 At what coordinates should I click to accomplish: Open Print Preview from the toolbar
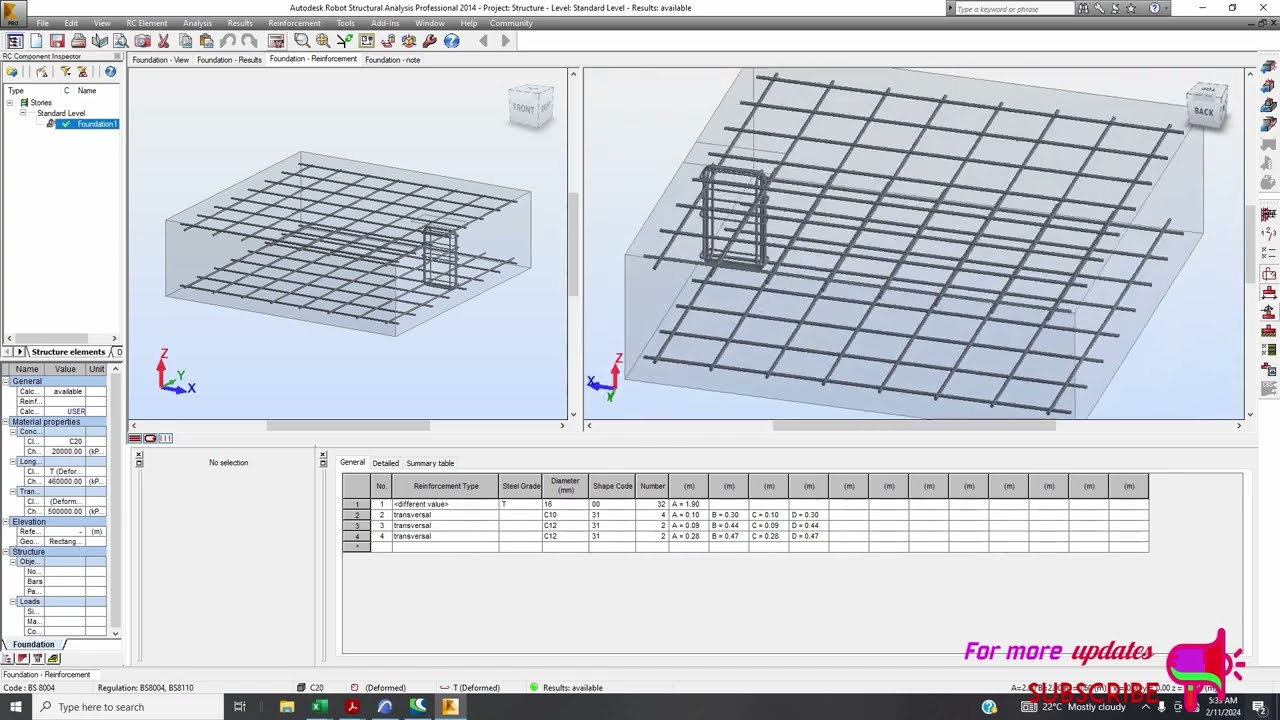120,41
